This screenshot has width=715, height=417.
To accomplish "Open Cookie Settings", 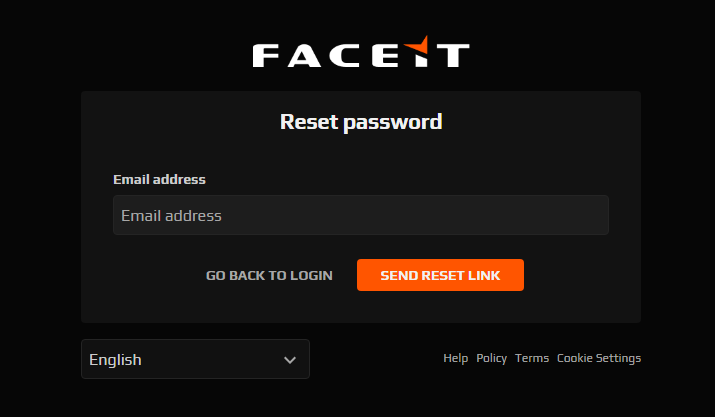I will pyautogui.click(x=599, y=358).
